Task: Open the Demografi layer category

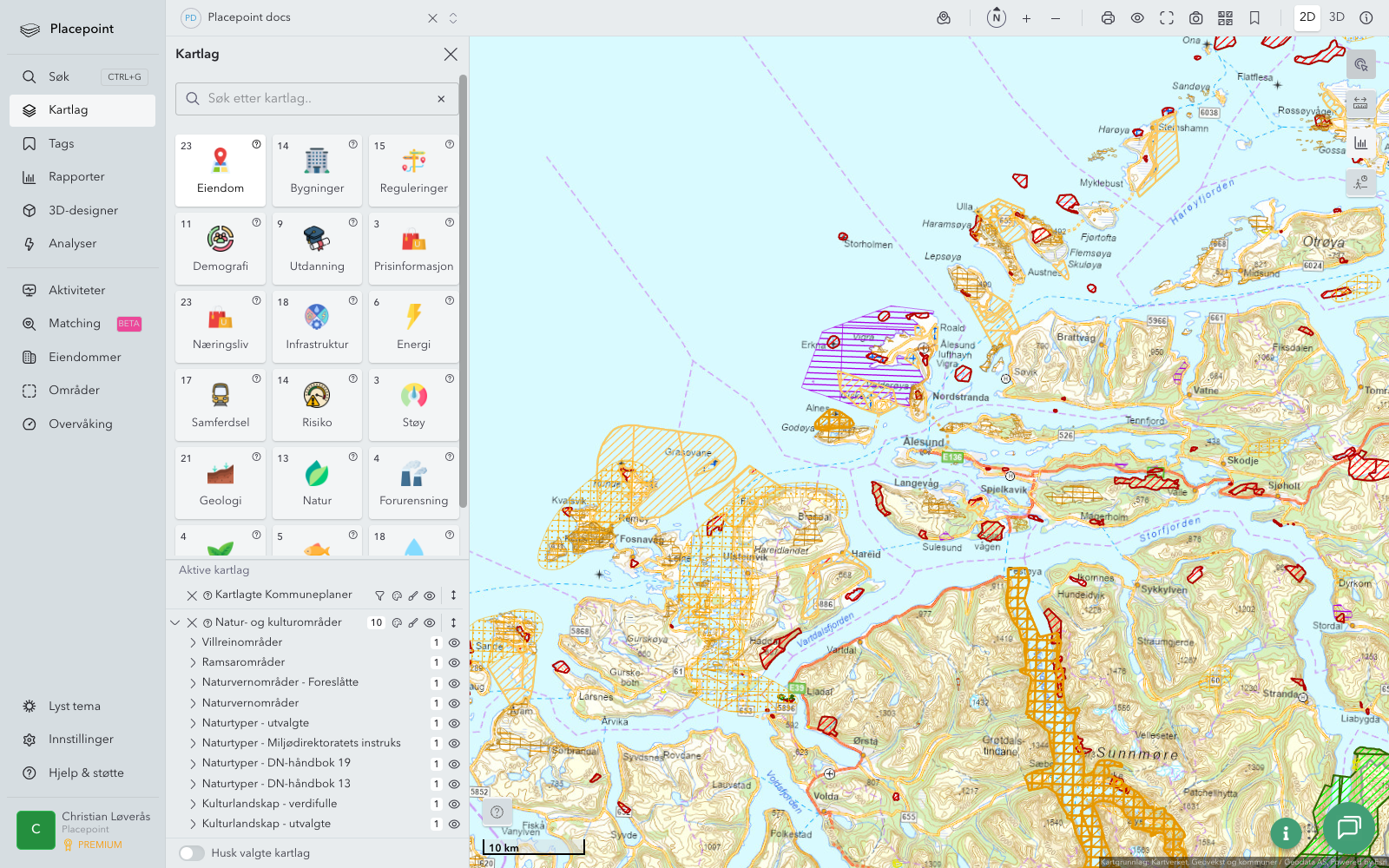Action: tap(221, 248)
